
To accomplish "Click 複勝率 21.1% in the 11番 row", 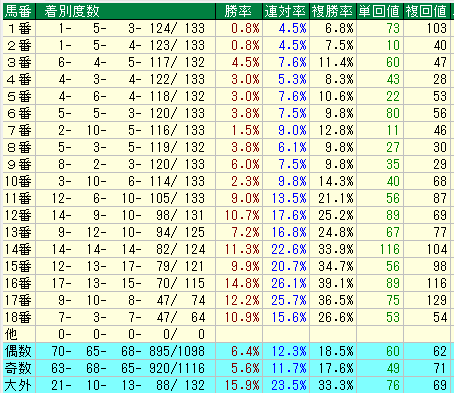I will 336,199.
